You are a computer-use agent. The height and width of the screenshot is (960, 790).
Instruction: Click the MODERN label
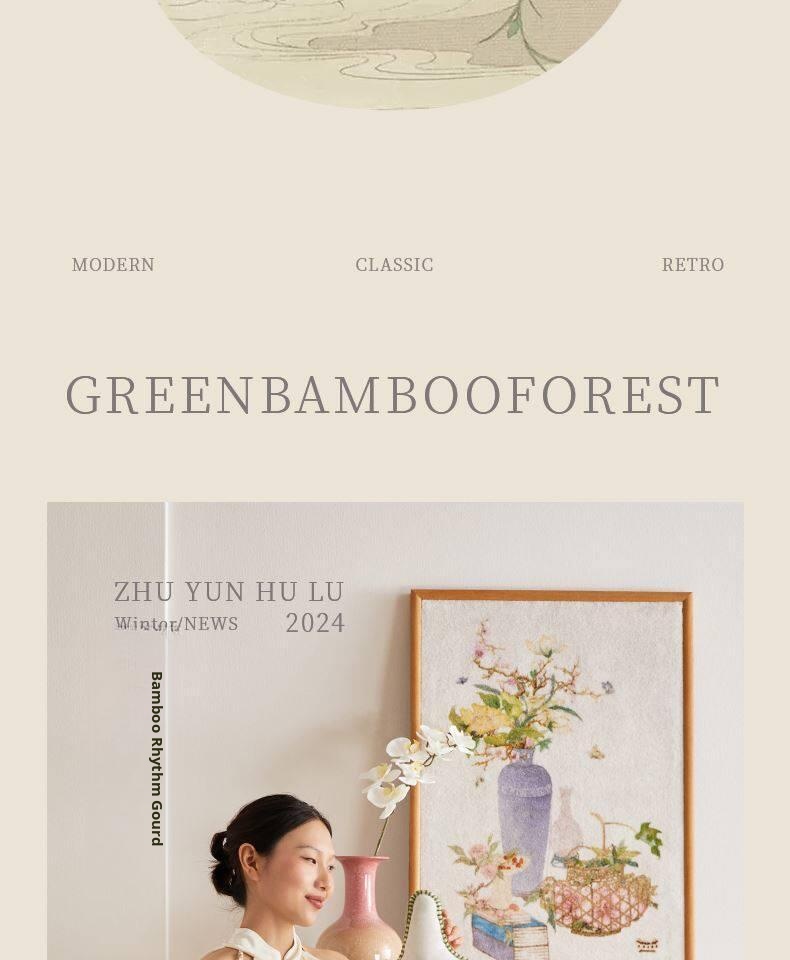click(113, 265)
